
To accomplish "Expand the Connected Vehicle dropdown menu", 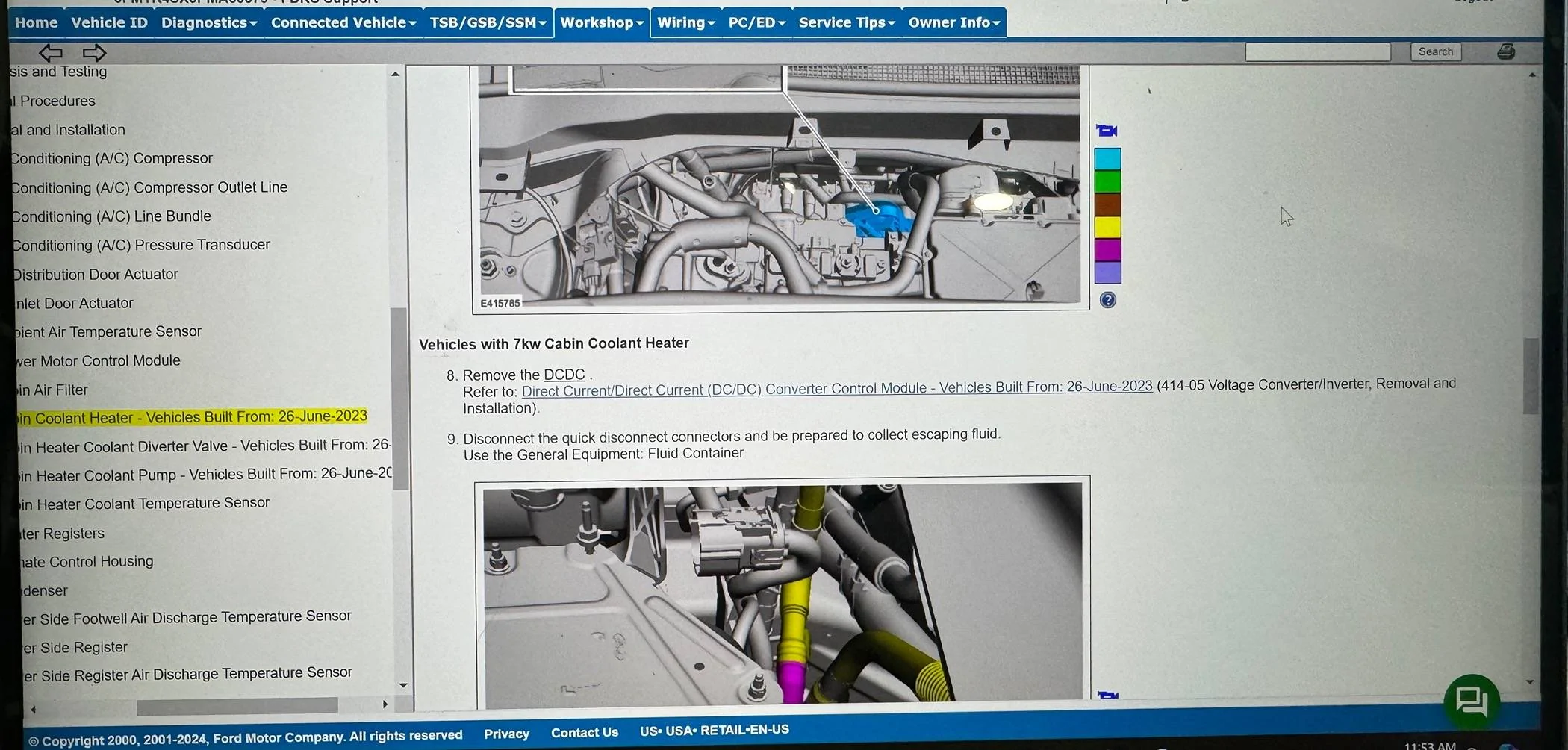I will pyautogui.click(x=343, y=22).
